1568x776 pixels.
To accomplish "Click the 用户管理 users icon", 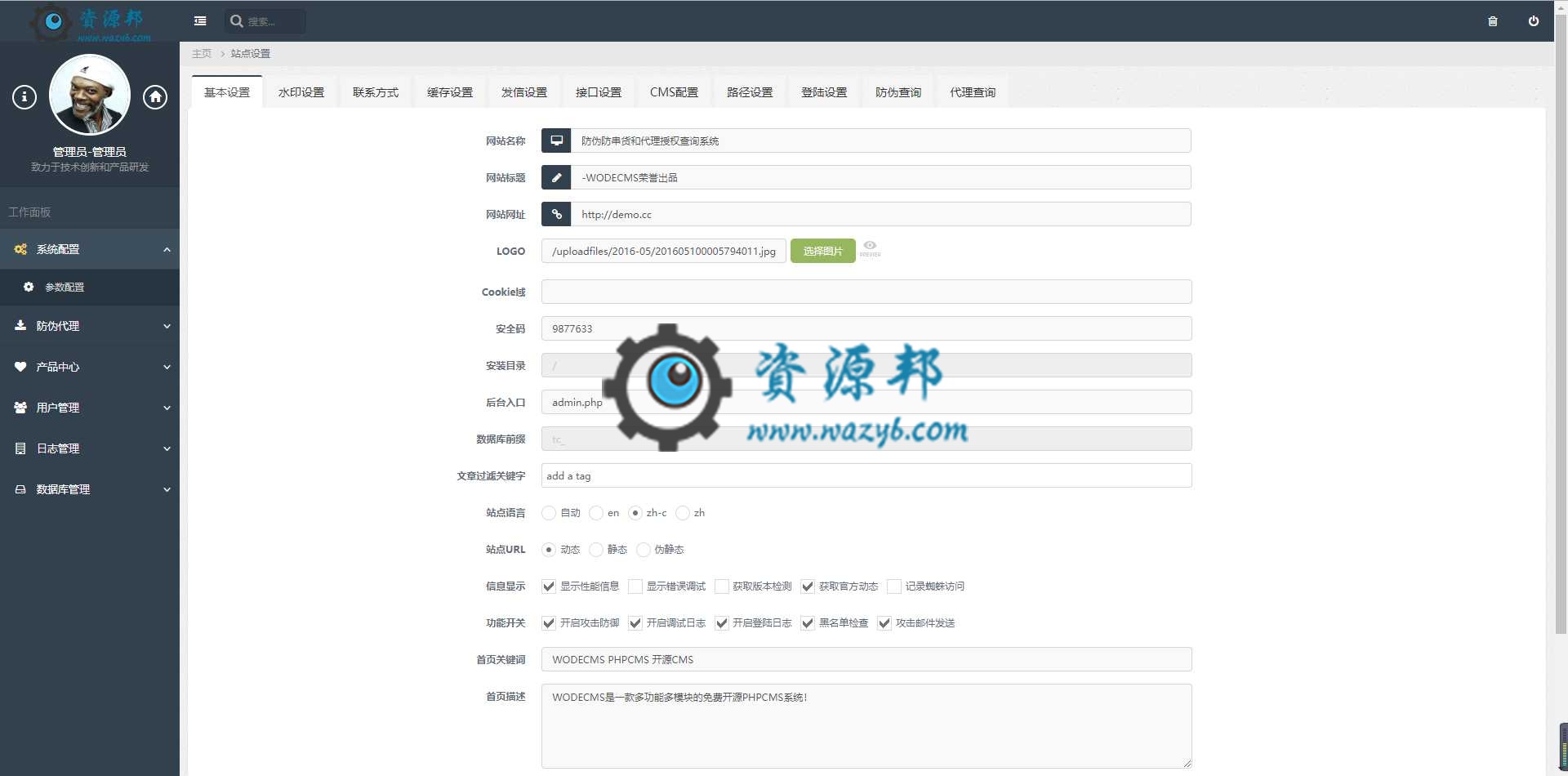I will coord(20,408).
